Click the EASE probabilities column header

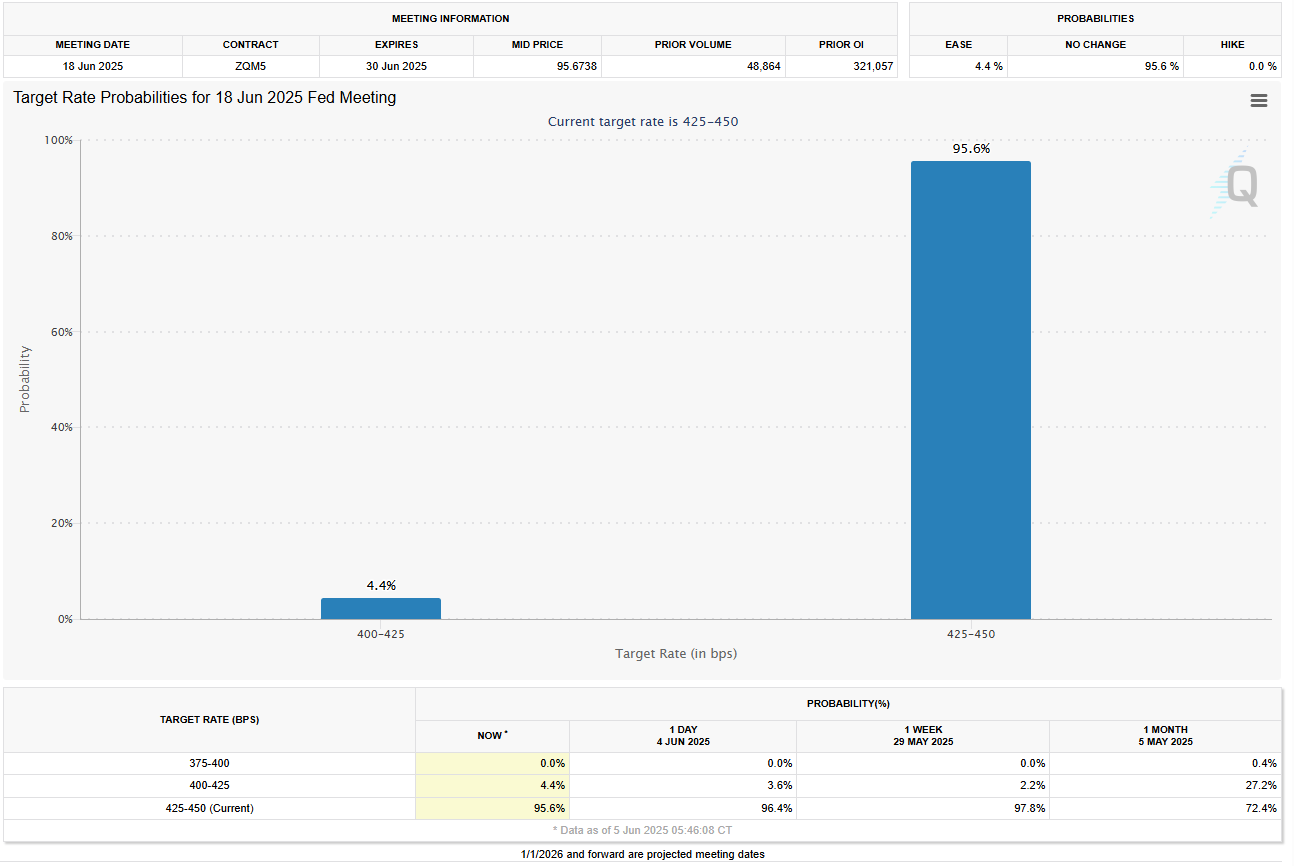point(958,45)
